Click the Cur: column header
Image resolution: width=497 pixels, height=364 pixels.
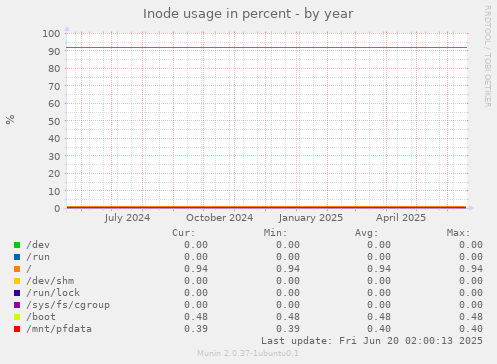pyautogui.click(x=184, y=233)
